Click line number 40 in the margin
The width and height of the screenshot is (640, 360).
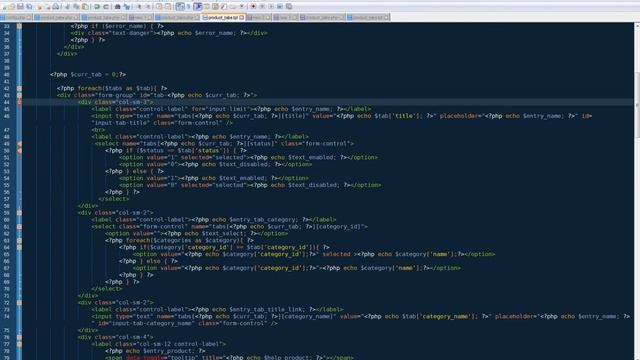tap(7, 74)
